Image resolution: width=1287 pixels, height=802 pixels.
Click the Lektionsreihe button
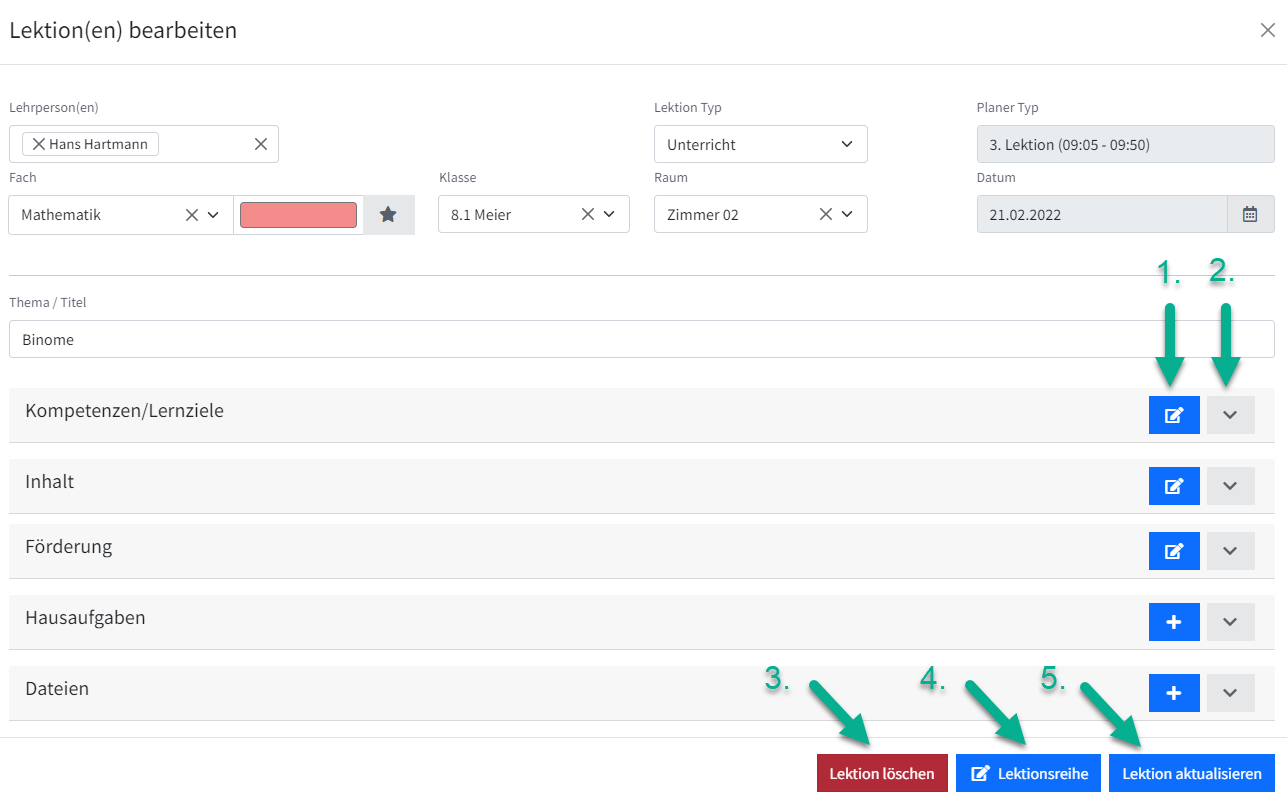pyautogui.click(x=1029, y=773)
